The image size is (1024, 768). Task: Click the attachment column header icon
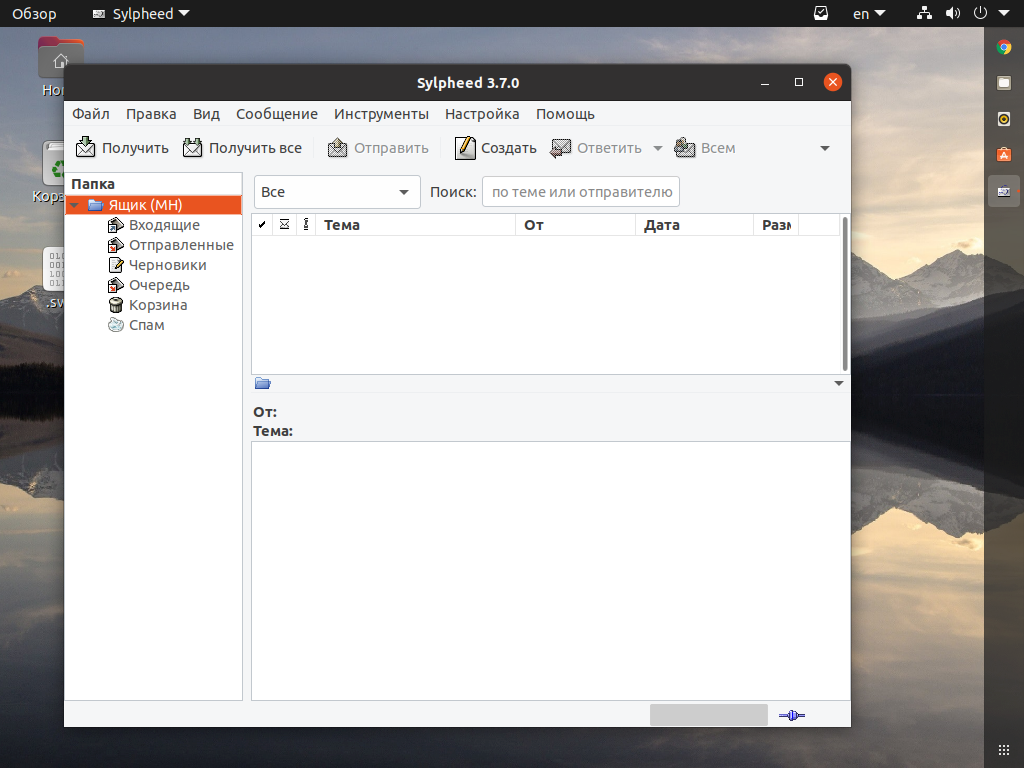pyautogui.click(x=306, y=225)
